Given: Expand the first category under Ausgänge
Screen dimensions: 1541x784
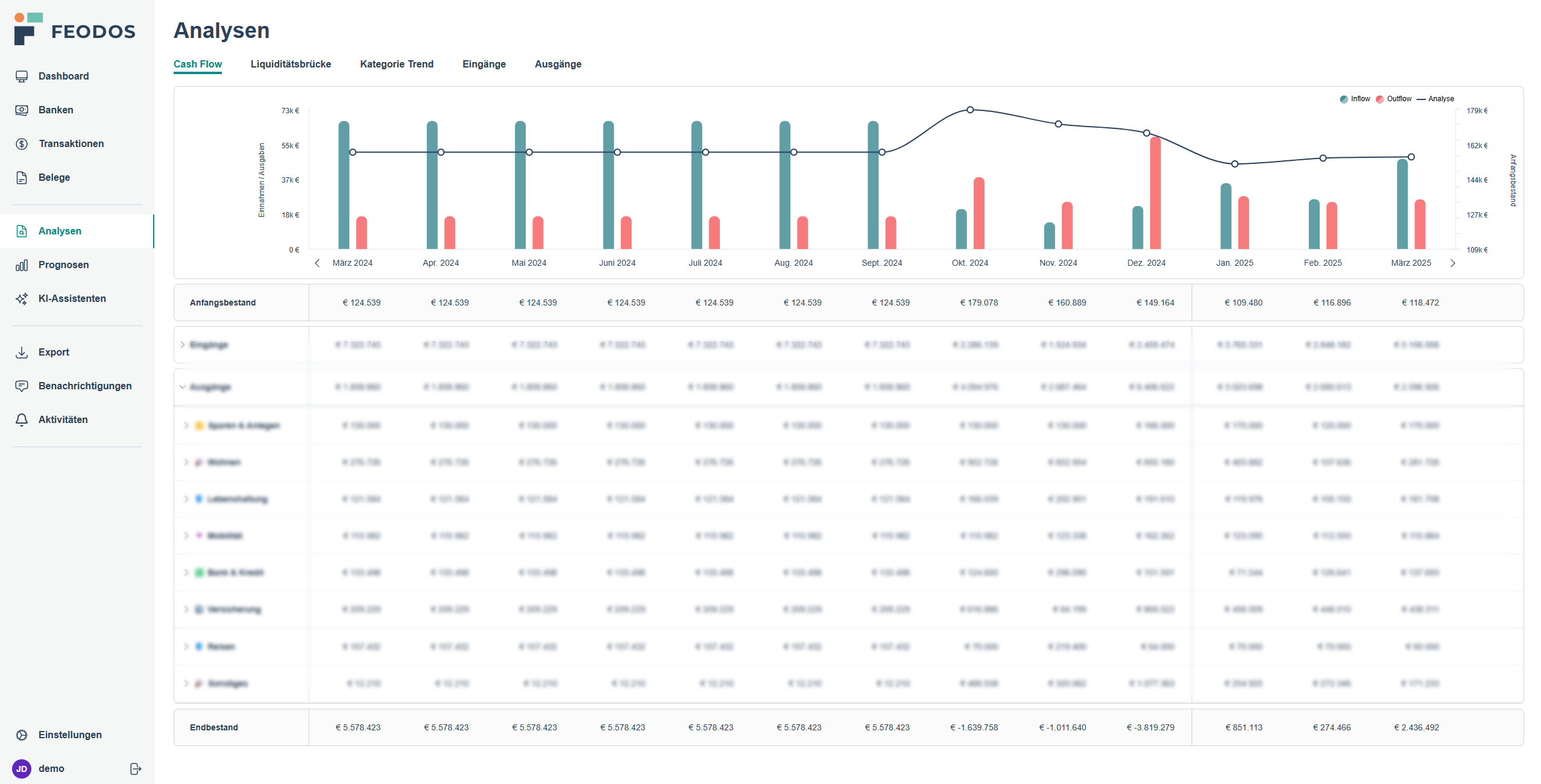Looking at the screenshot, I should tap(186, 425).
